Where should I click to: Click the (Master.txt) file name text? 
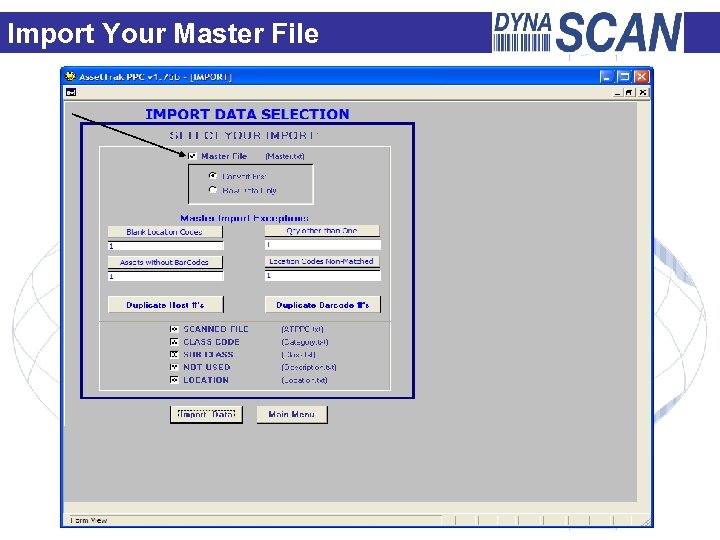(x=285, y=157)
